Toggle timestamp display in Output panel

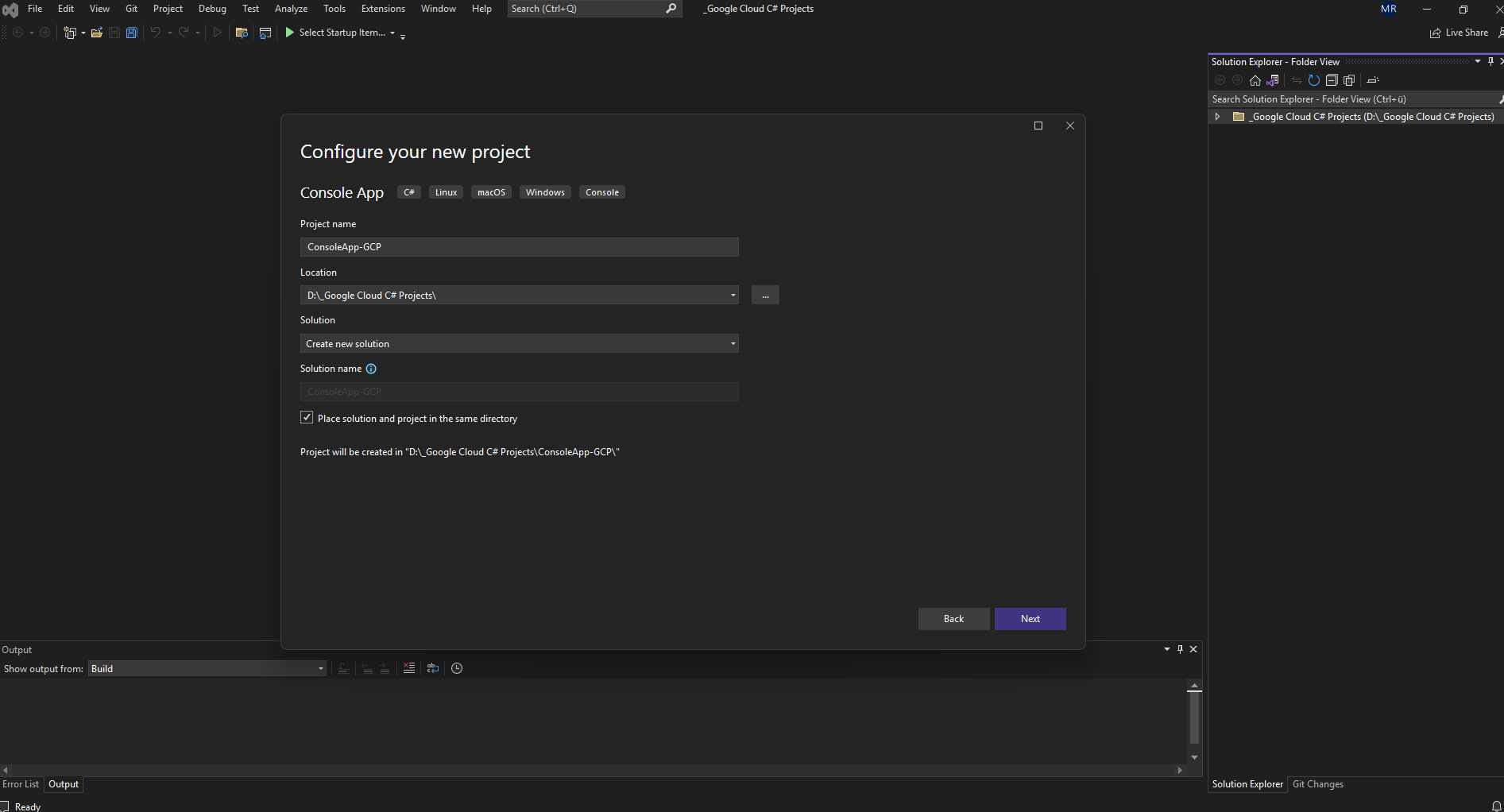457,668
